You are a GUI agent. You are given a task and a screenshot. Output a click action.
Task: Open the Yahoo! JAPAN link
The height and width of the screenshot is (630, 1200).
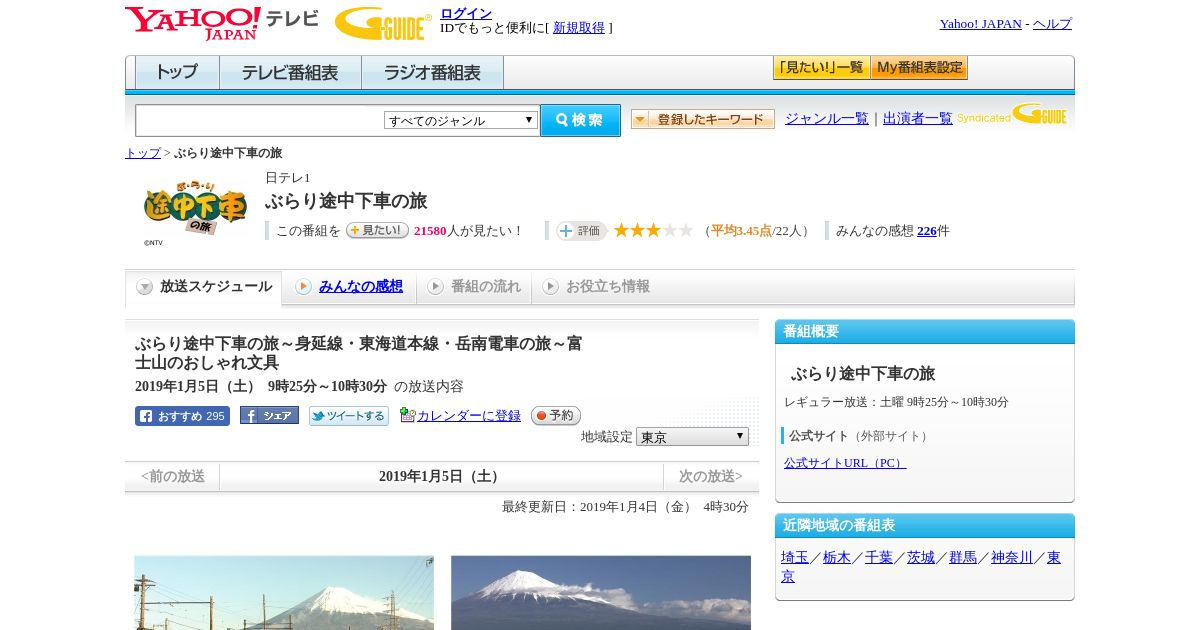(981, 24)
